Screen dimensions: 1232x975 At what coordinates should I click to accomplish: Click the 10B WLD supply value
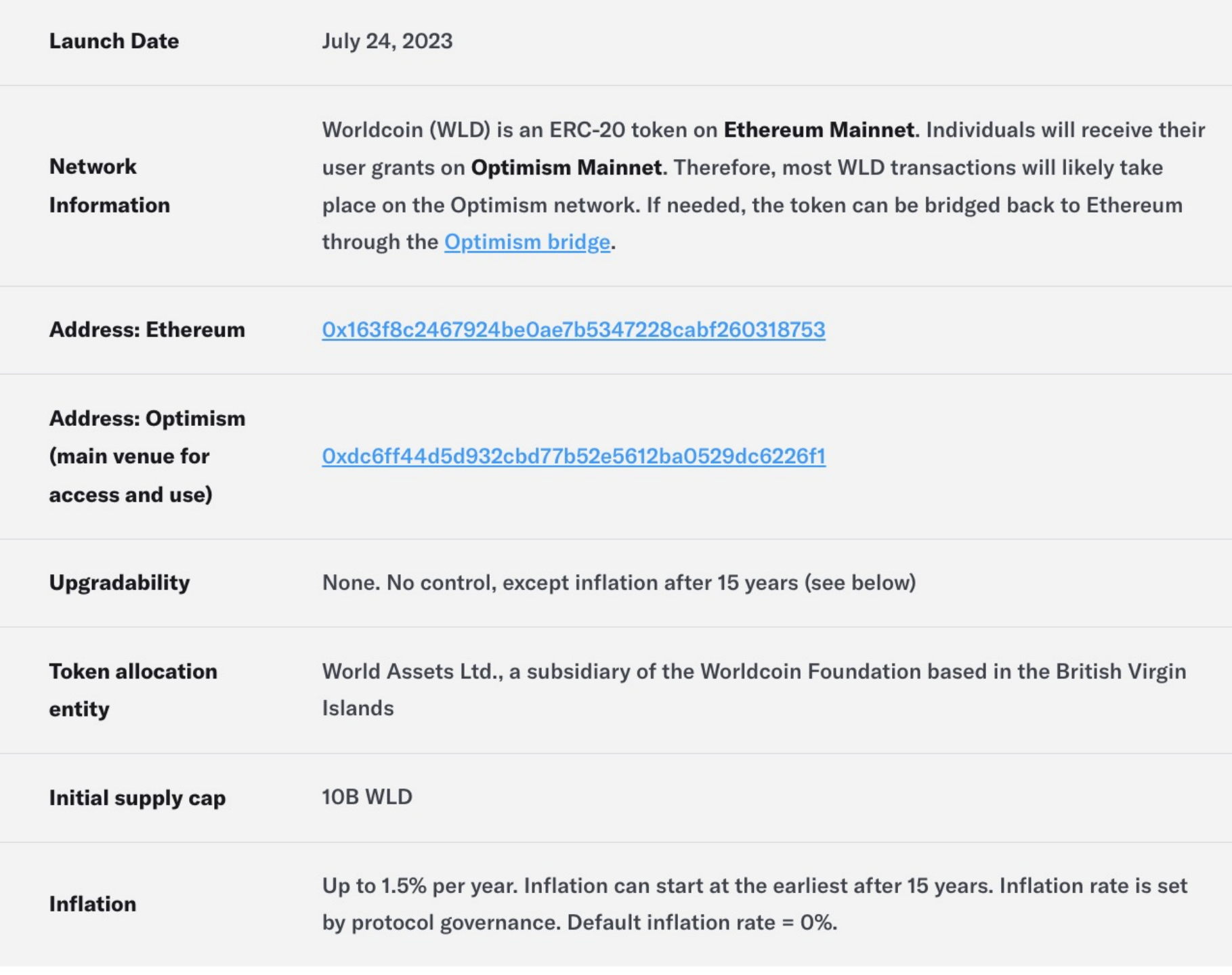(366, 797)
